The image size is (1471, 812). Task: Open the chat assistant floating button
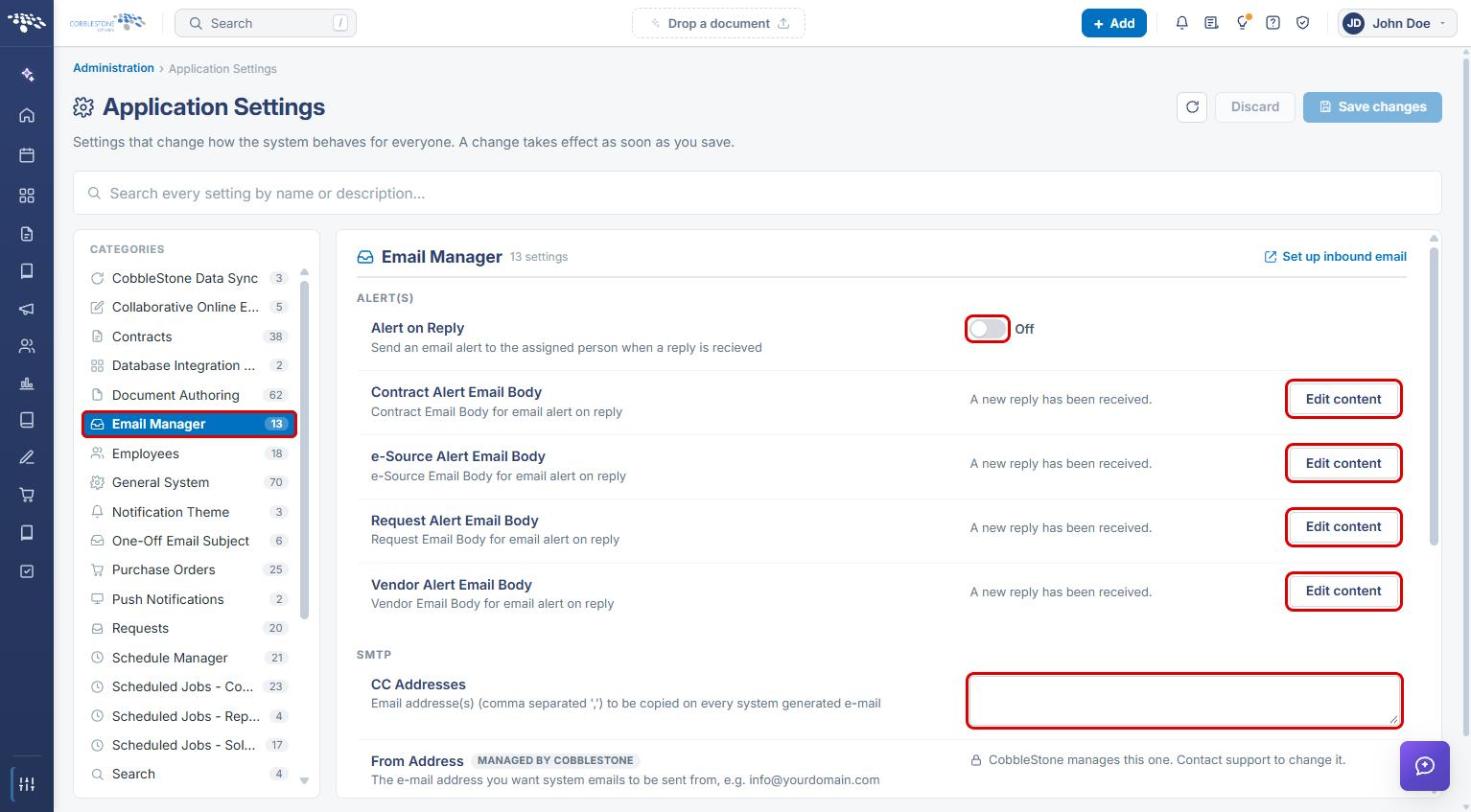pos(1425,766)
